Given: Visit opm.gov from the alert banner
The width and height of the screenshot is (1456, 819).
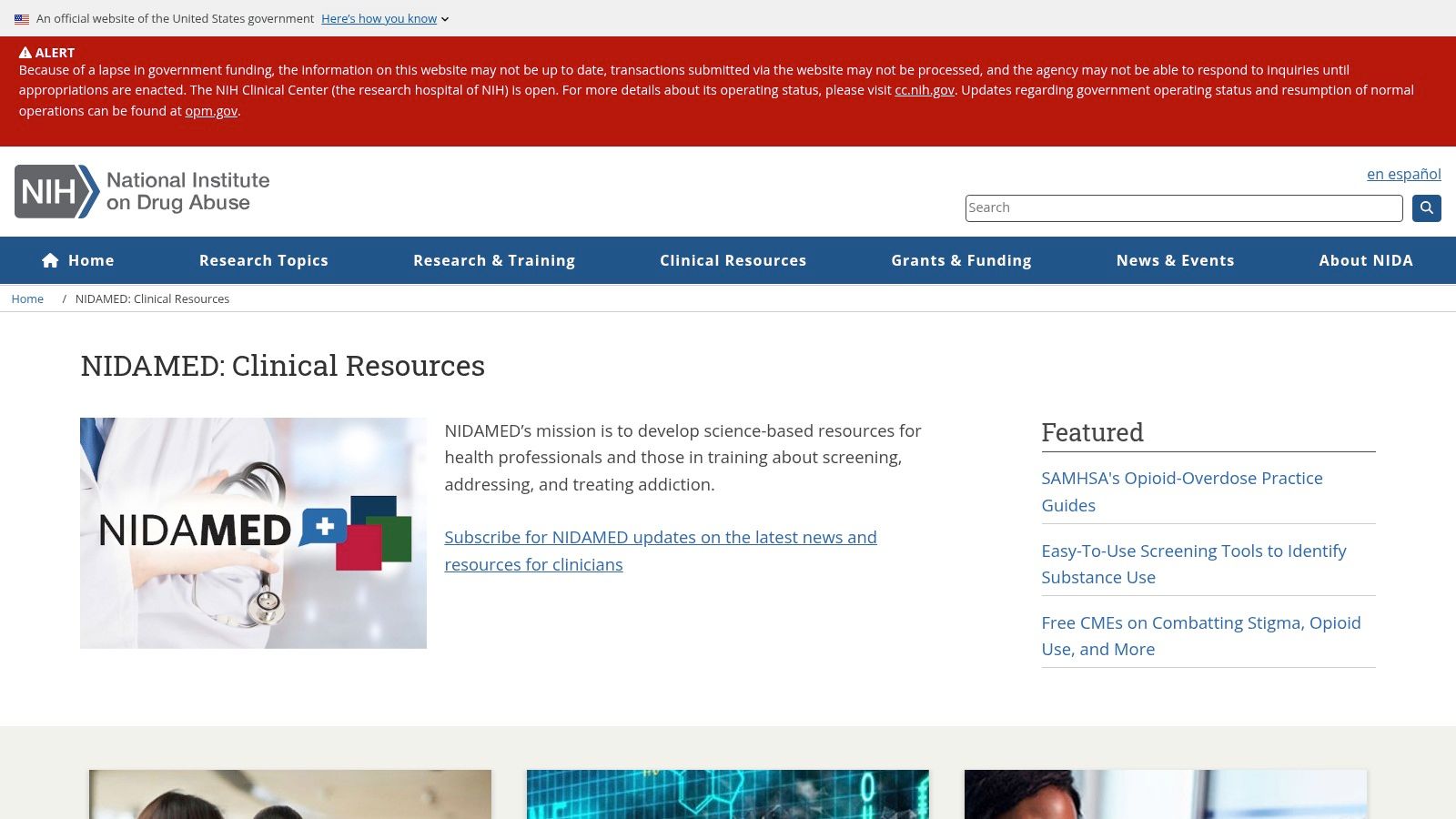Looking at the screenshot, I should [211, 111].
